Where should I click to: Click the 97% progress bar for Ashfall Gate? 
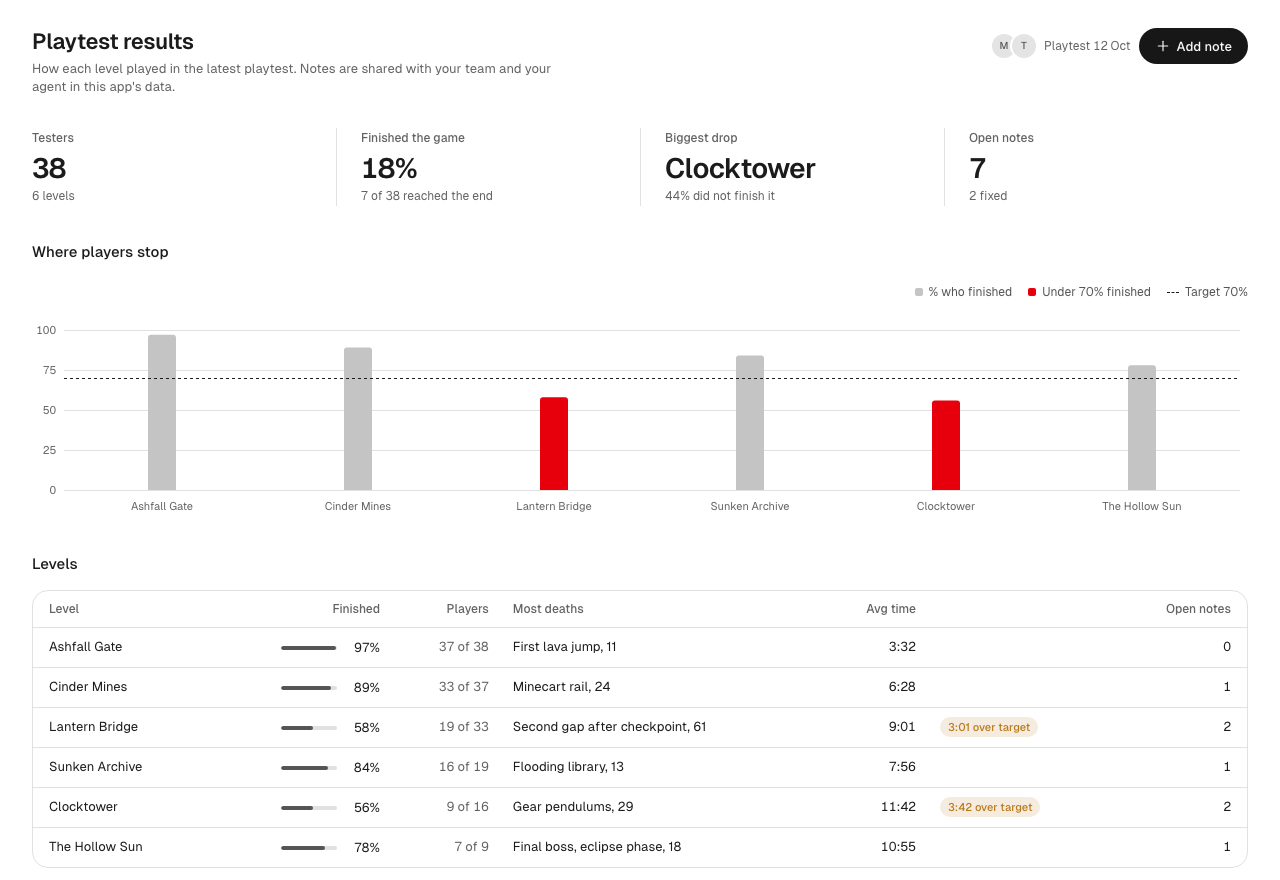point(309,647)
